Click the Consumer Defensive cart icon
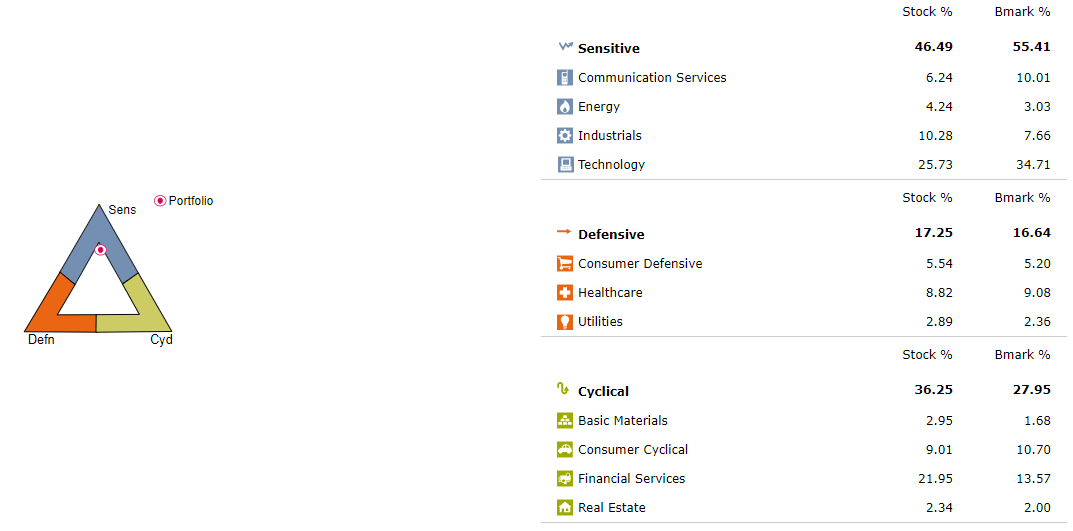Image resolution: width=1073 pixels, height=531 pixels. 565,263
